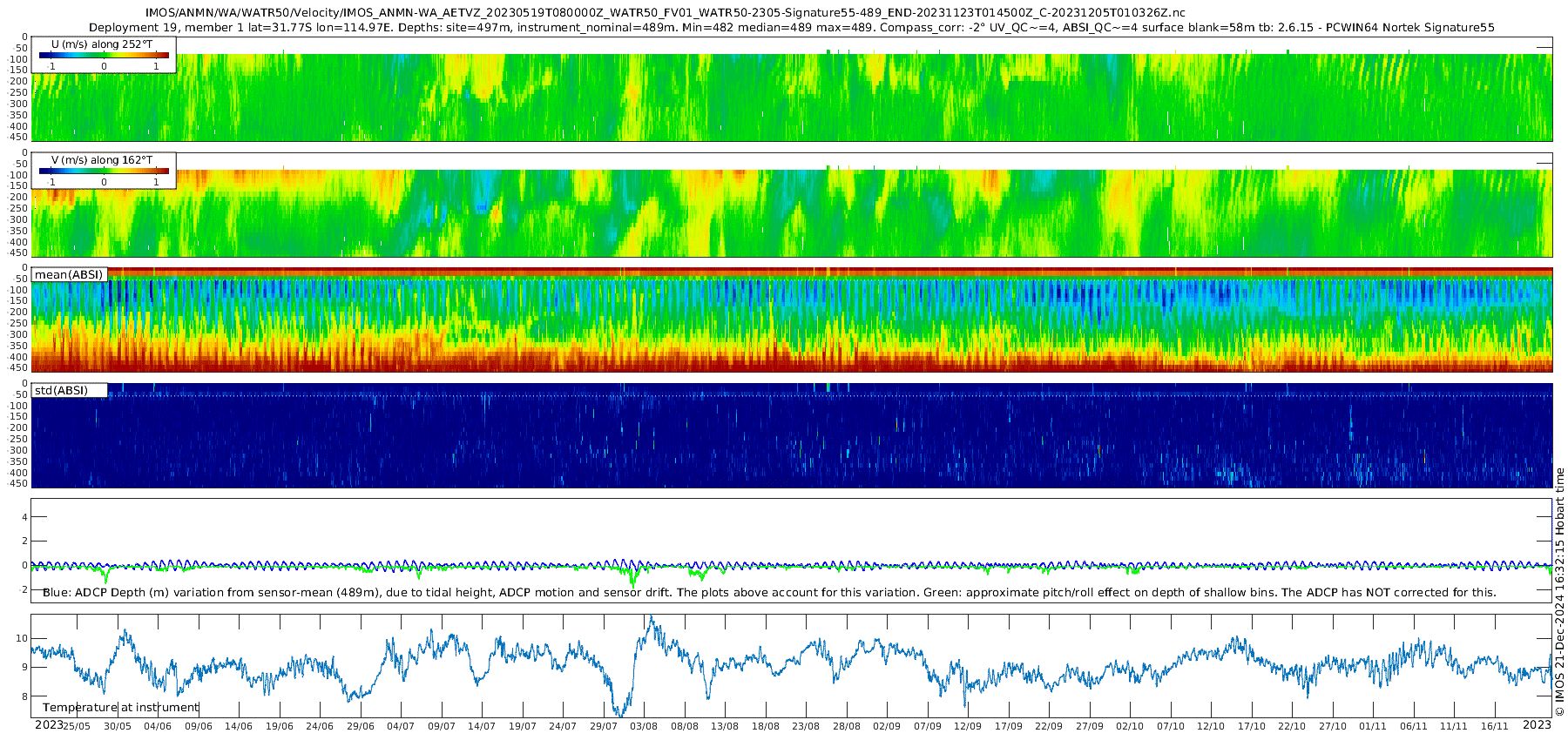Click the 03/08 date tick label
This screenshot has width=1568, height=740.
coord(644,726)
